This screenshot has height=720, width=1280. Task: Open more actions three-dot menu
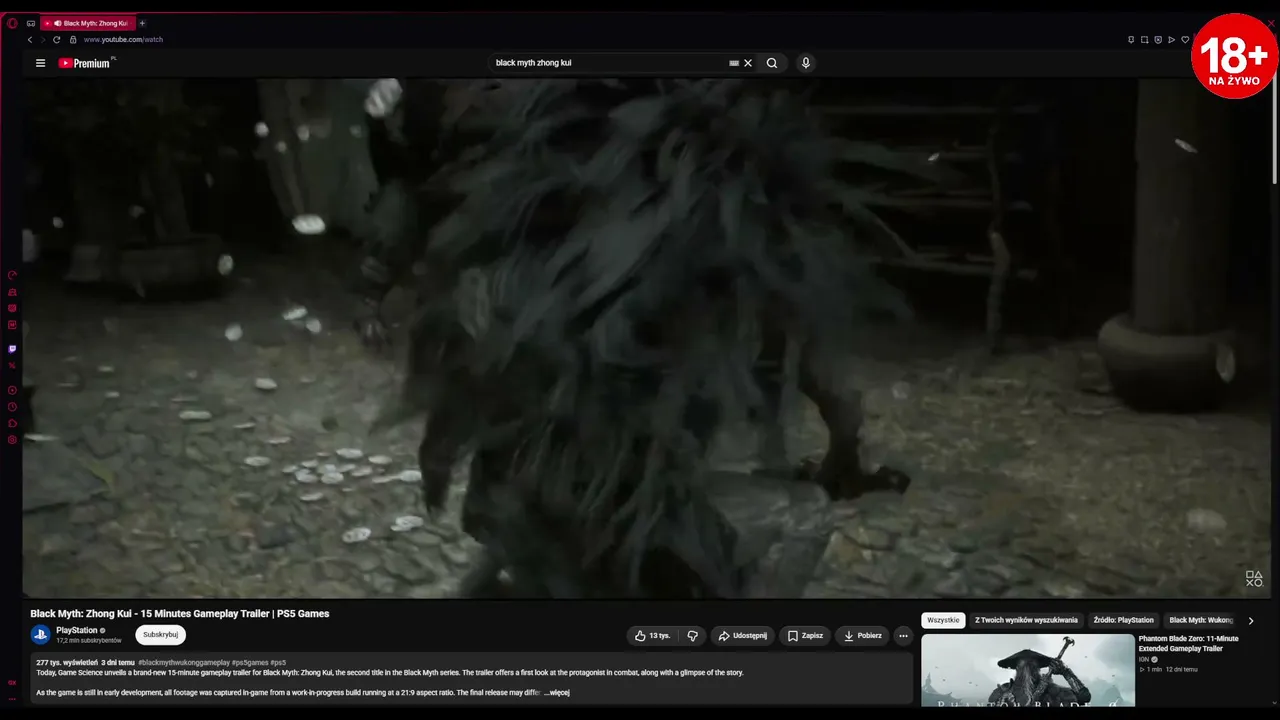[x=903, y=636]
